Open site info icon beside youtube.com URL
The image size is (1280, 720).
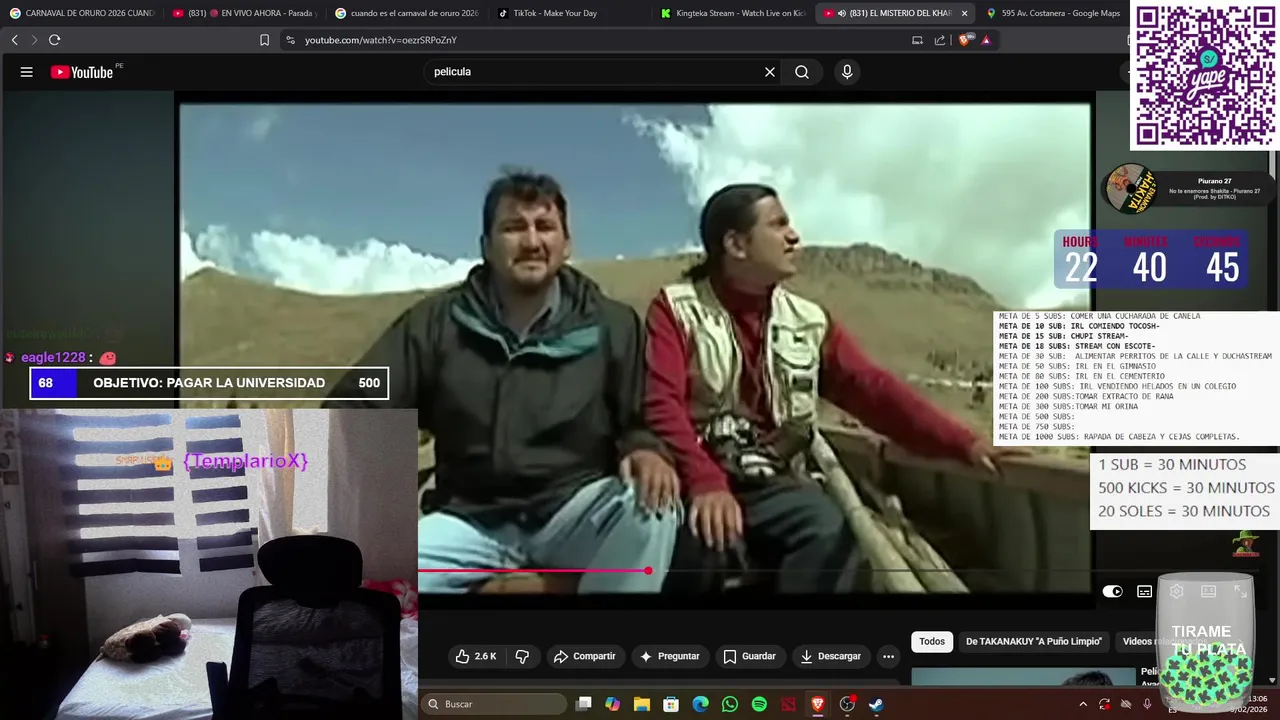(290, 40)
